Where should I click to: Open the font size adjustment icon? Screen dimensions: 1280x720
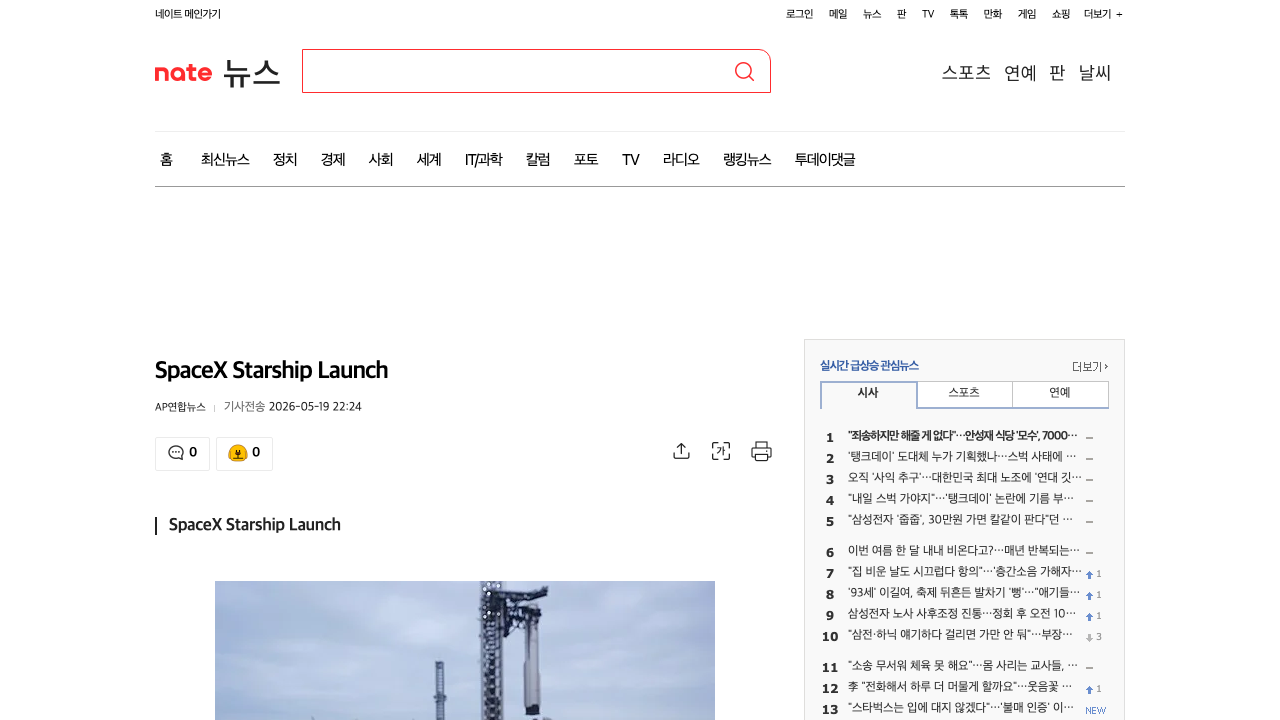721,451
